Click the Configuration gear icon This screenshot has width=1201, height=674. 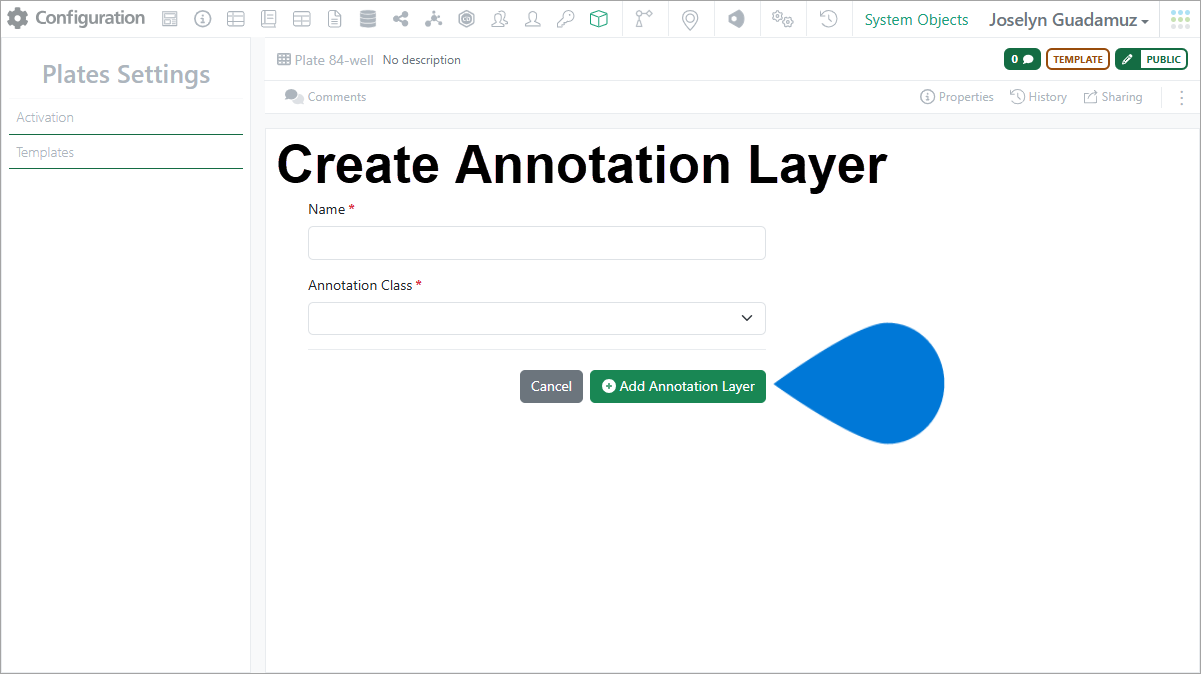[x=18, y=19]
